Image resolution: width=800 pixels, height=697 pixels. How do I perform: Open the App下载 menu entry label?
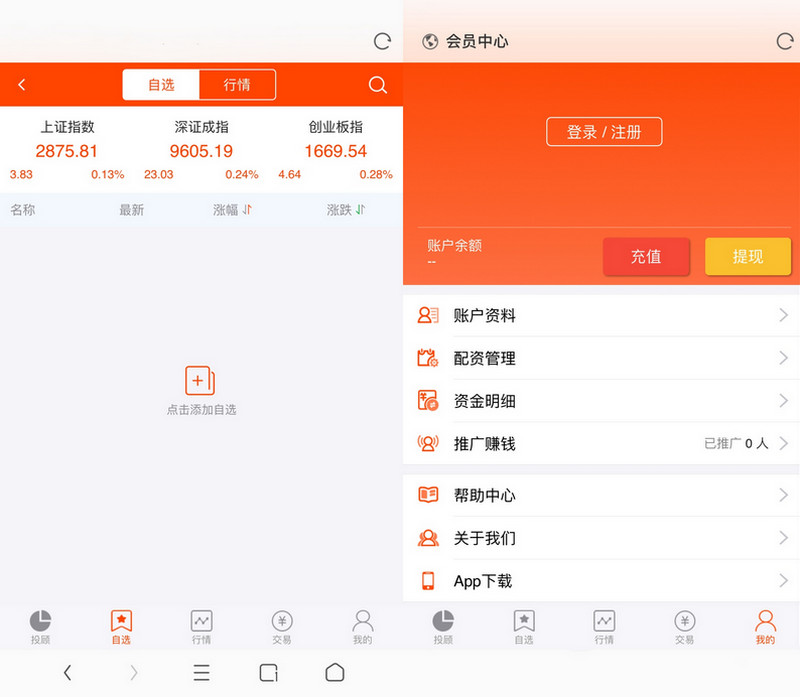(x=483, y=581)
